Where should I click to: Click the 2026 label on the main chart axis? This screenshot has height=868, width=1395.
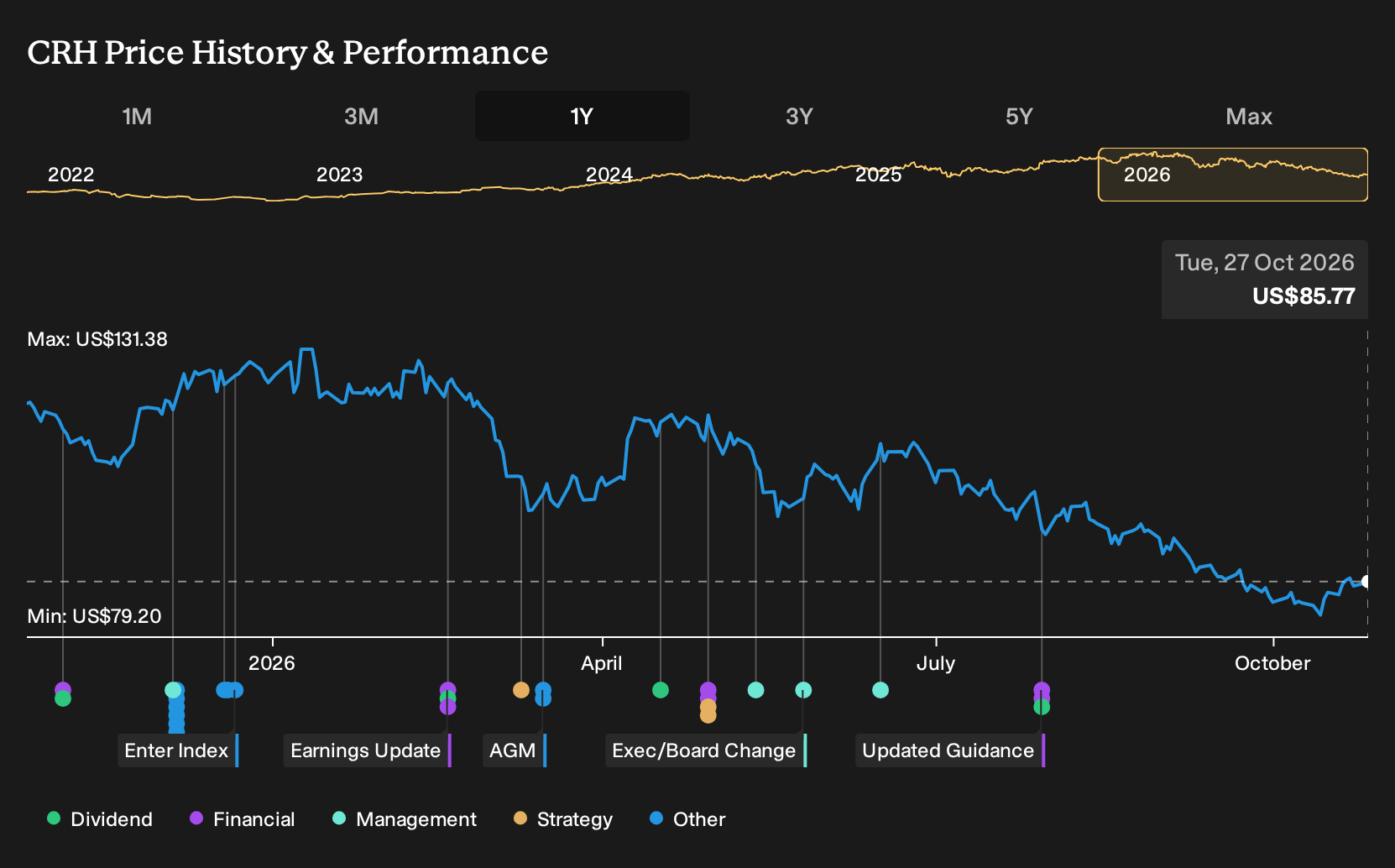point(272,663)
